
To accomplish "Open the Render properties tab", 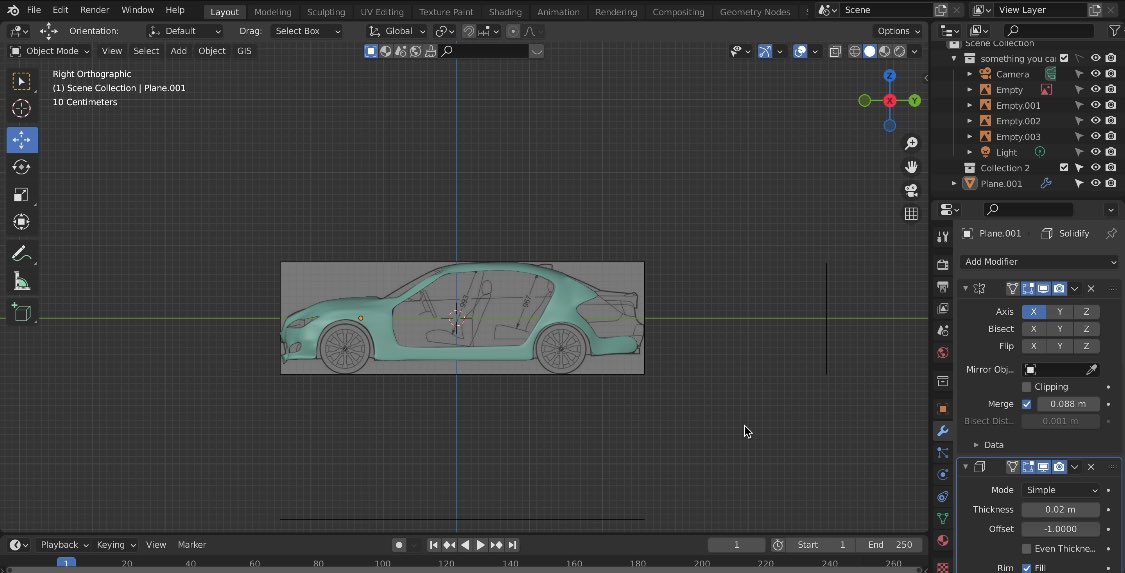I will pos(943,265).
